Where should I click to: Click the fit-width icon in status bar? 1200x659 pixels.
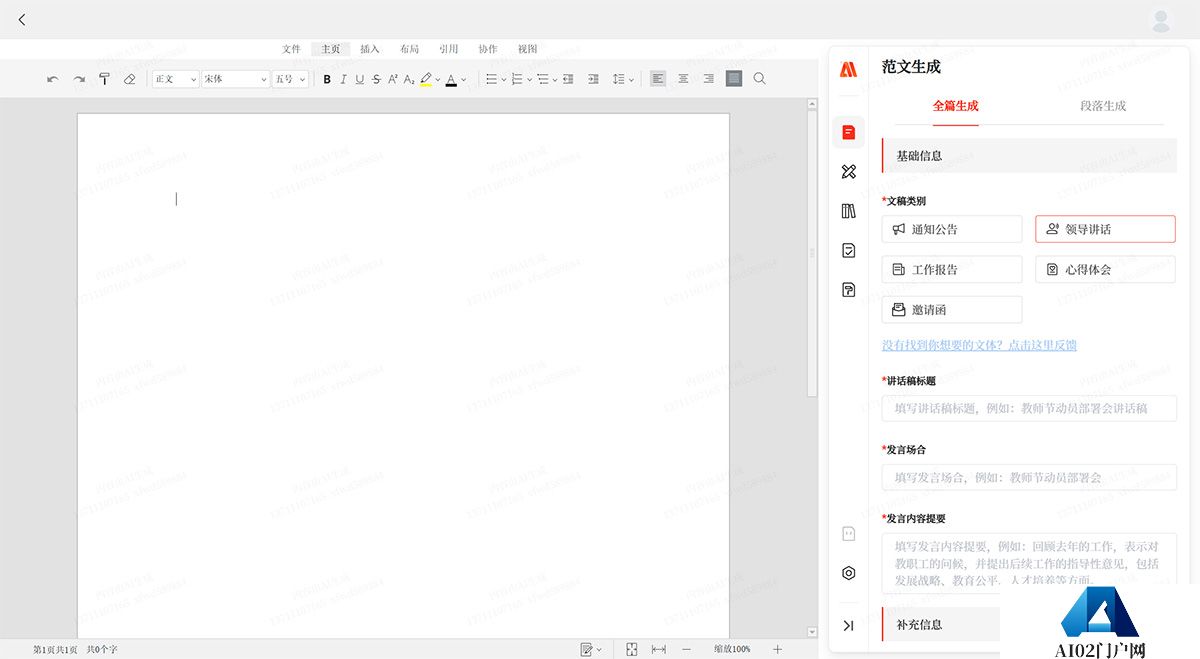tap(659, 649)
